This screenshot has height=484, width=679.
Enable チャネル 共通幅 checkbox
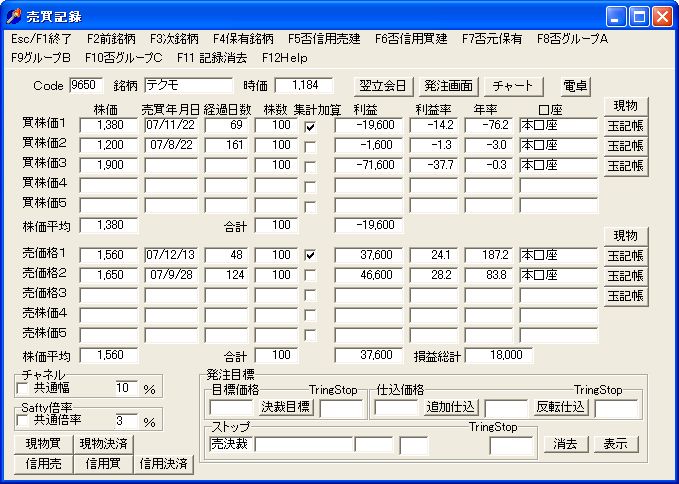pyautogui.click(x=24, y=388)
